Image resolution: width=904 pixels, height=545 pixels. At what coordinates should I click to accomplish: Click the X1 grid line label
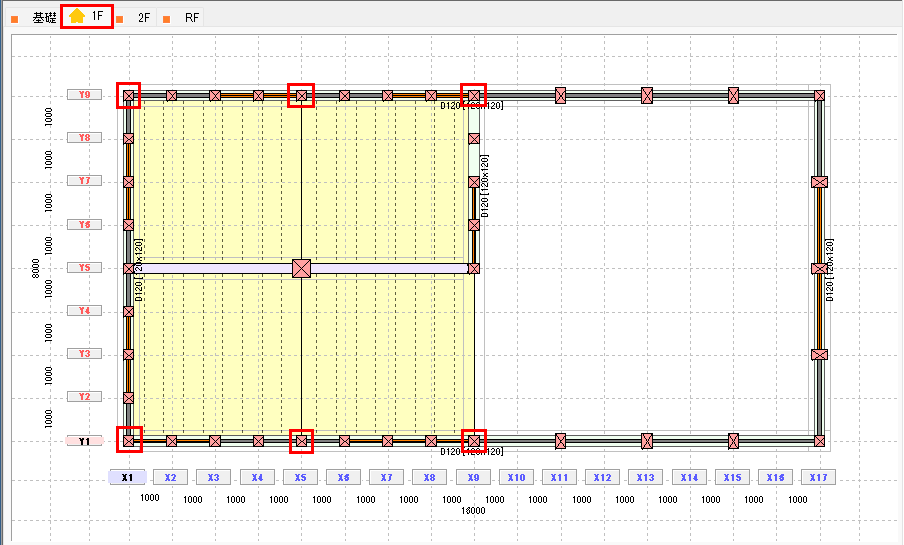coord(127,478)
